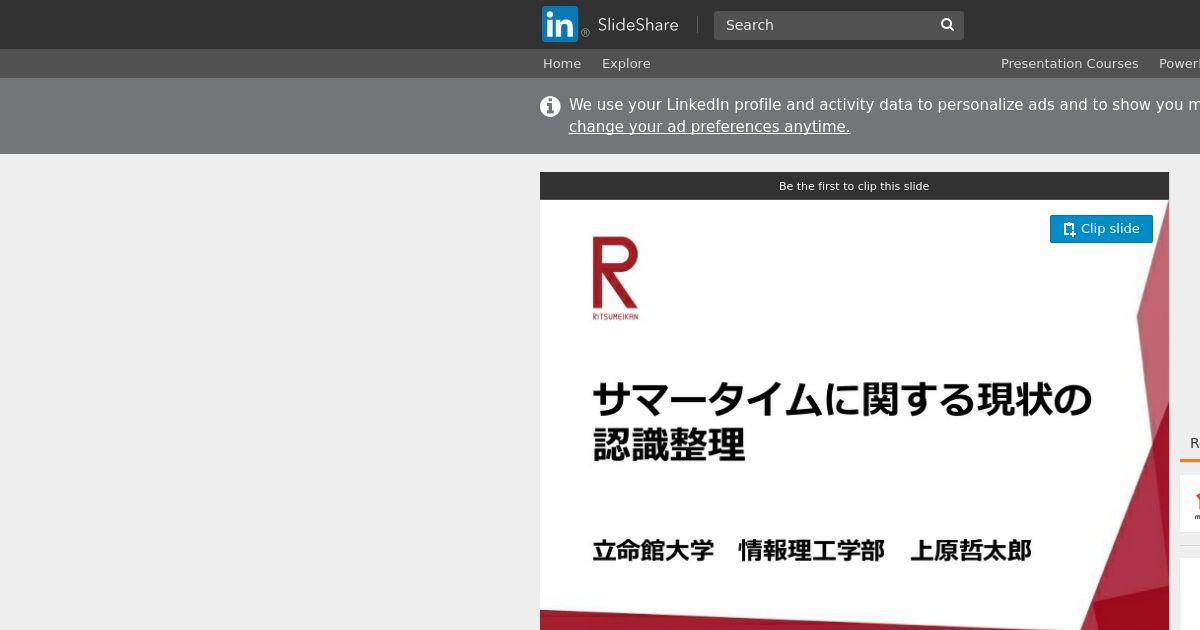Open the SlideShare home wordmark

[638, 25]
